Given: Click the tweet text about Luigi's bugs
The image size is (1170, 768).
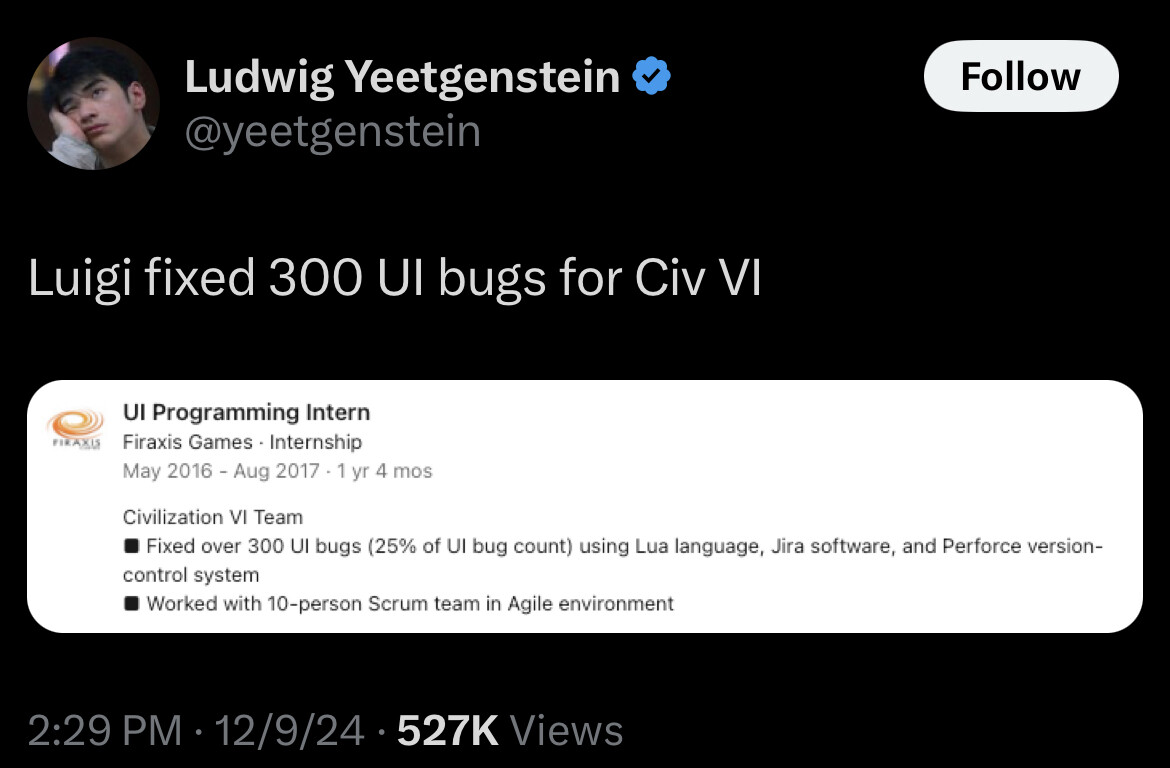Looking at the screenshot, I should [395, 279].
